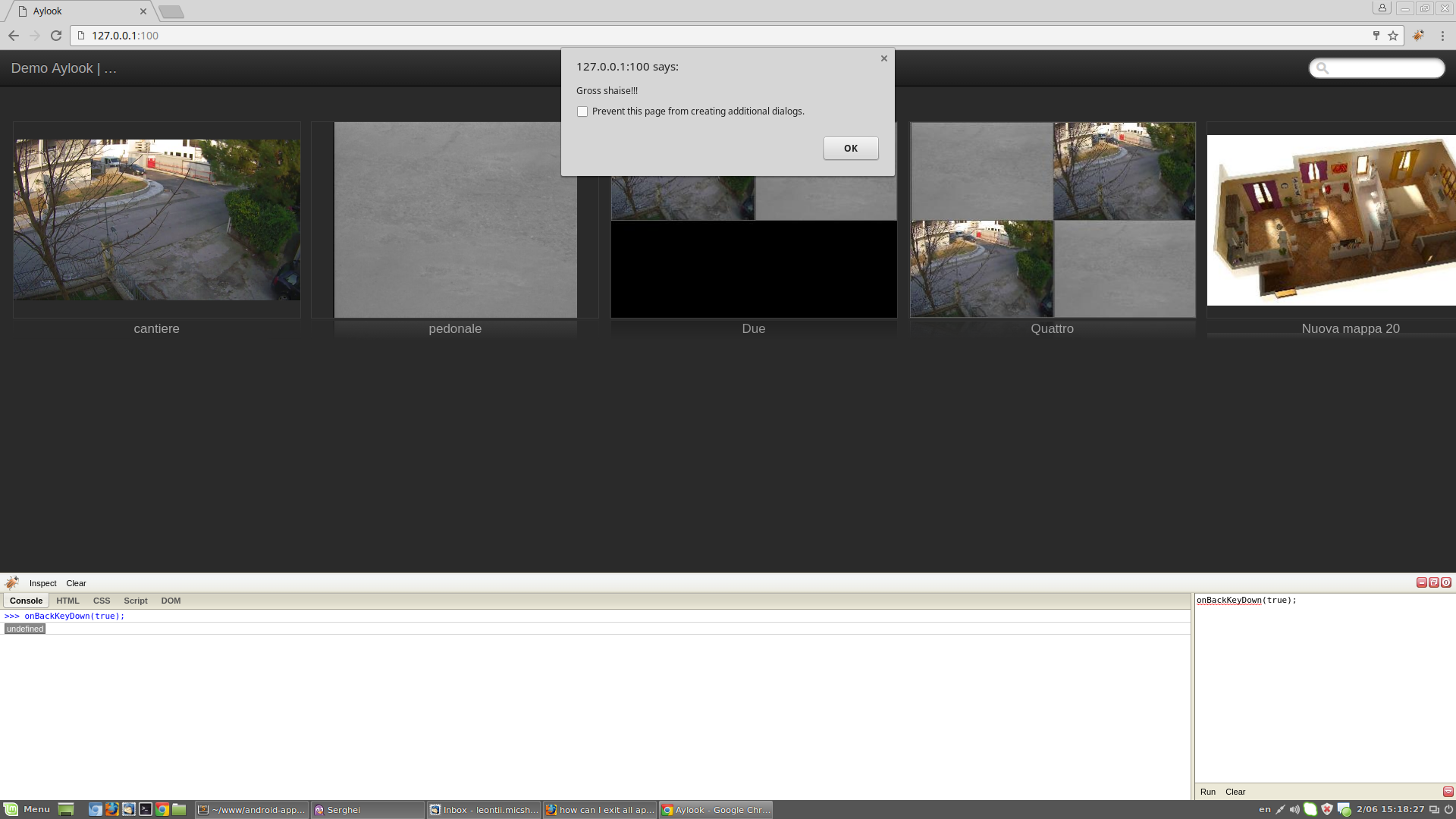Launch Thunderbird mail from the panel launcher
This screenshot has width=1456, height=819.
[x=128, y=810]
